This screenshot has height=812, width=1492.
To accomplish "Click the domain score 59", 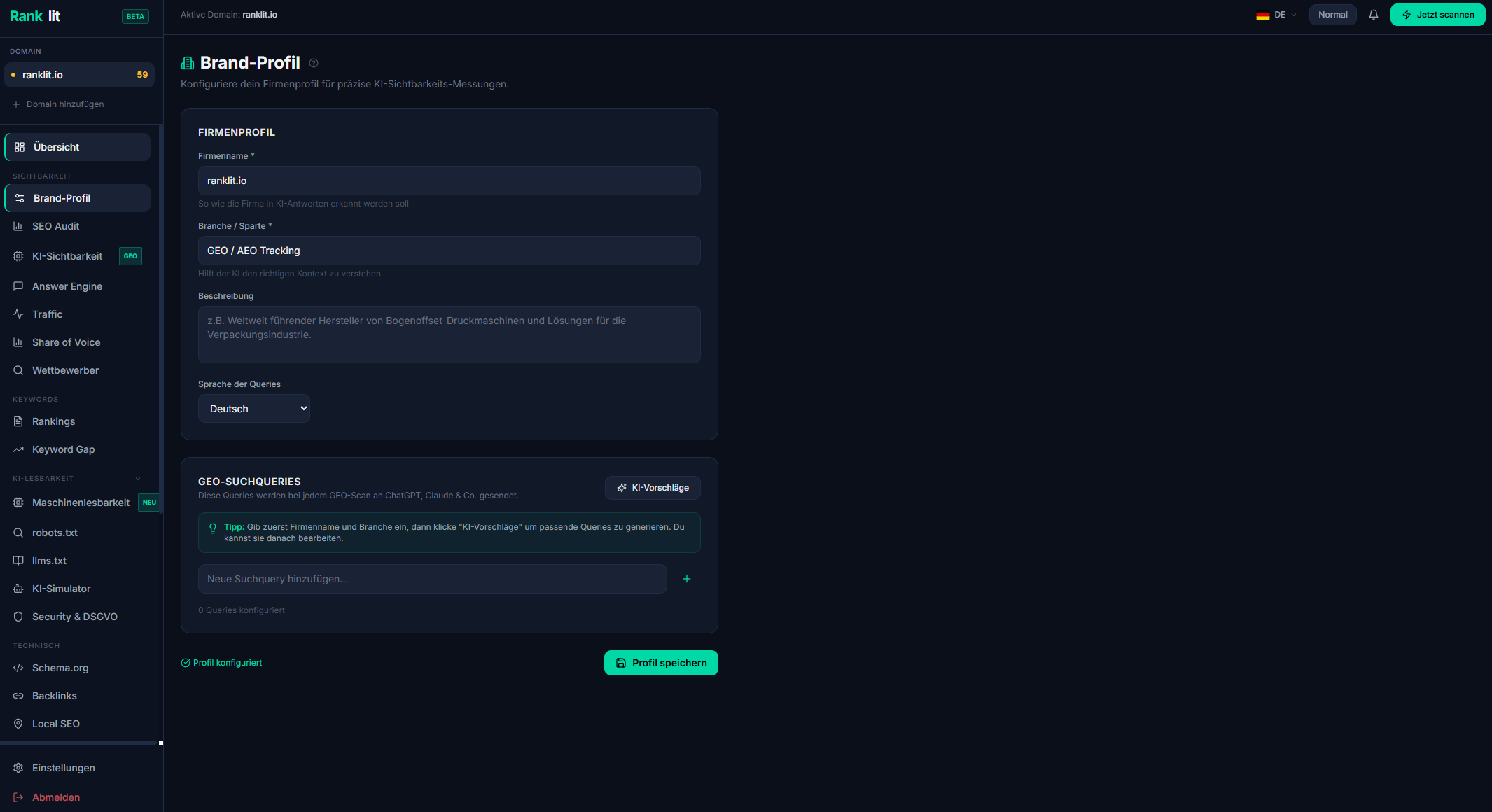I will 142,75.
